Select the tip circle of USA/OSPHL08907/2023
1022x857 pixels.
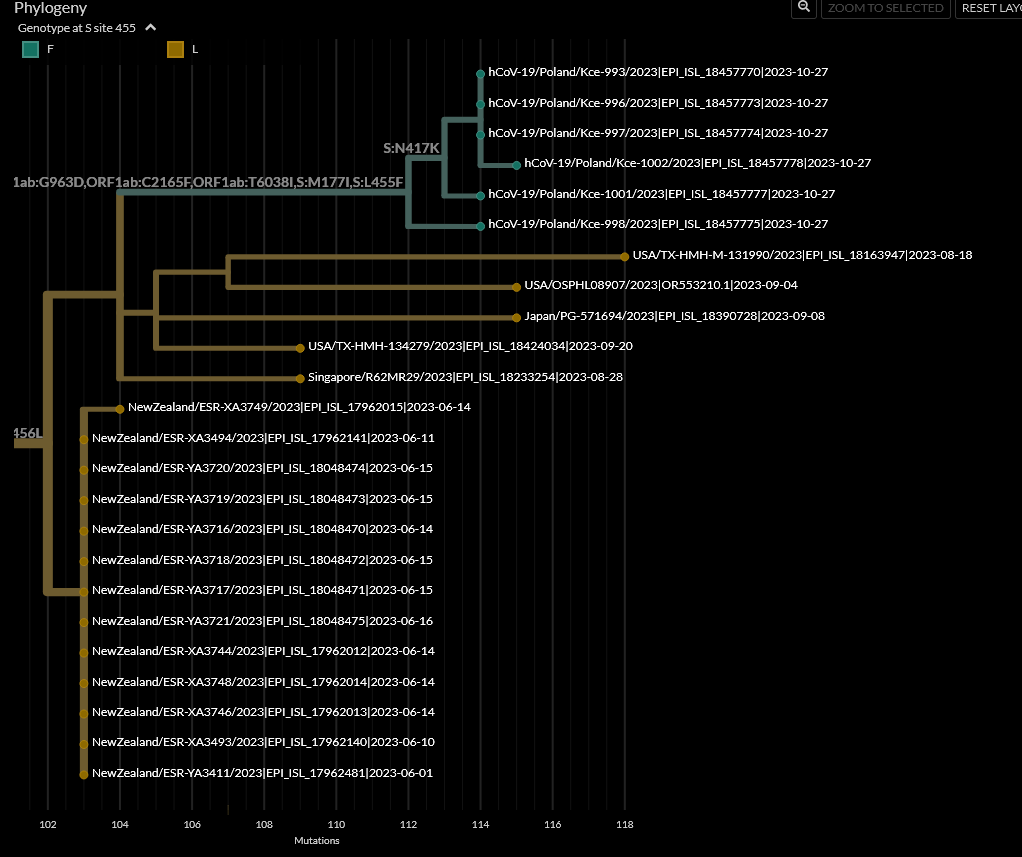514,285
